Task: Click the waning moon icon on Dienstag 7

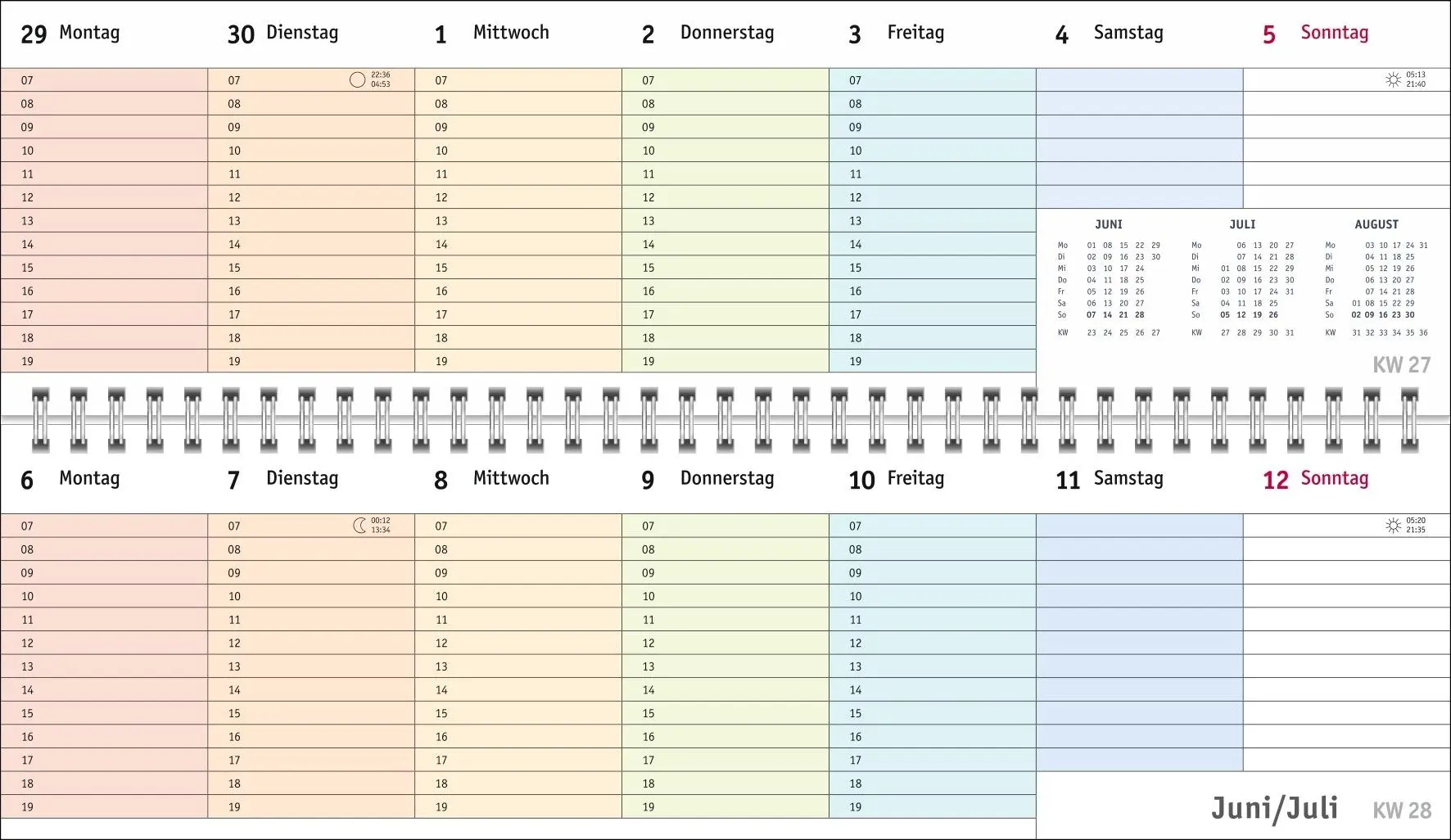Action: (359, 526)
